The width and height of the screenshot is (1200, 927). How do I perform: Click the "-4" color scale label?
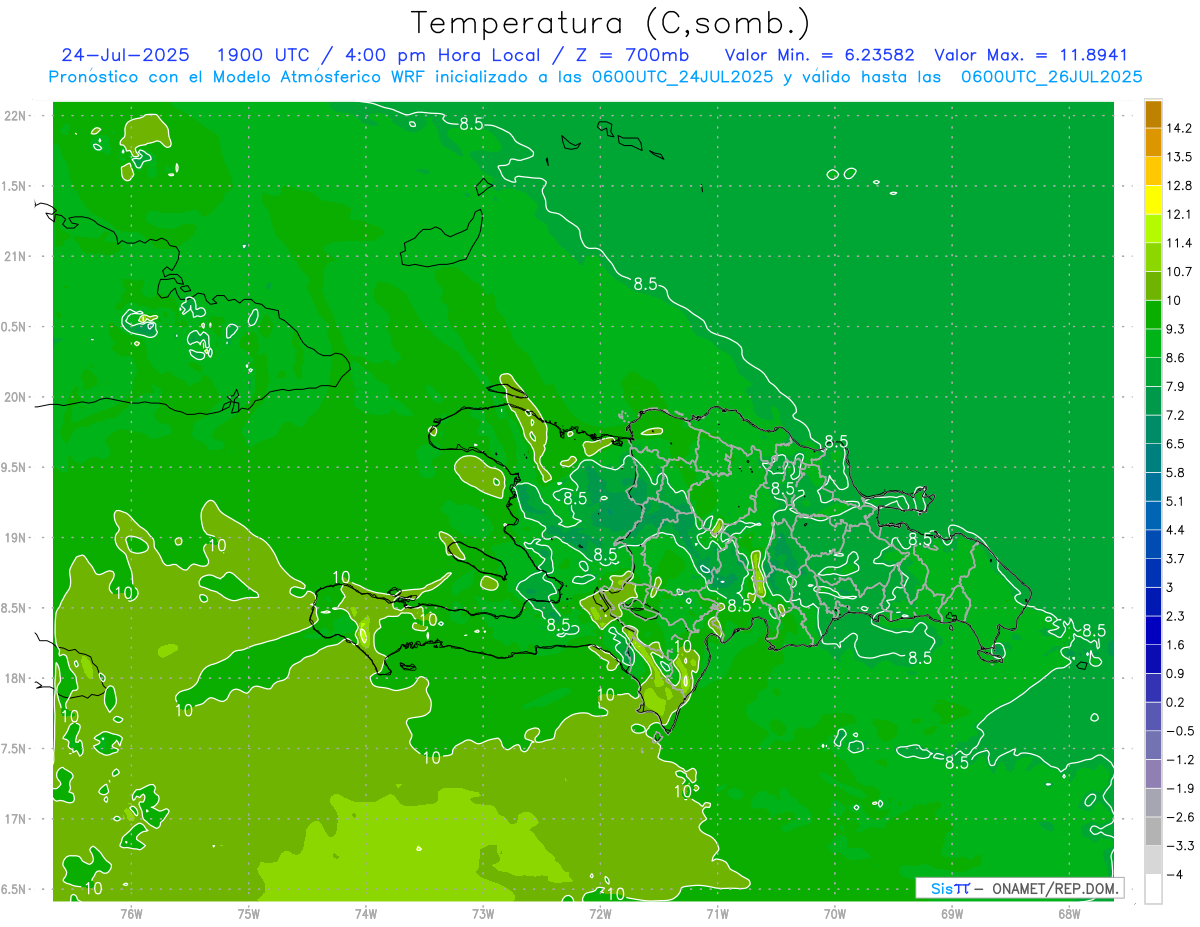pos(1173,874)
